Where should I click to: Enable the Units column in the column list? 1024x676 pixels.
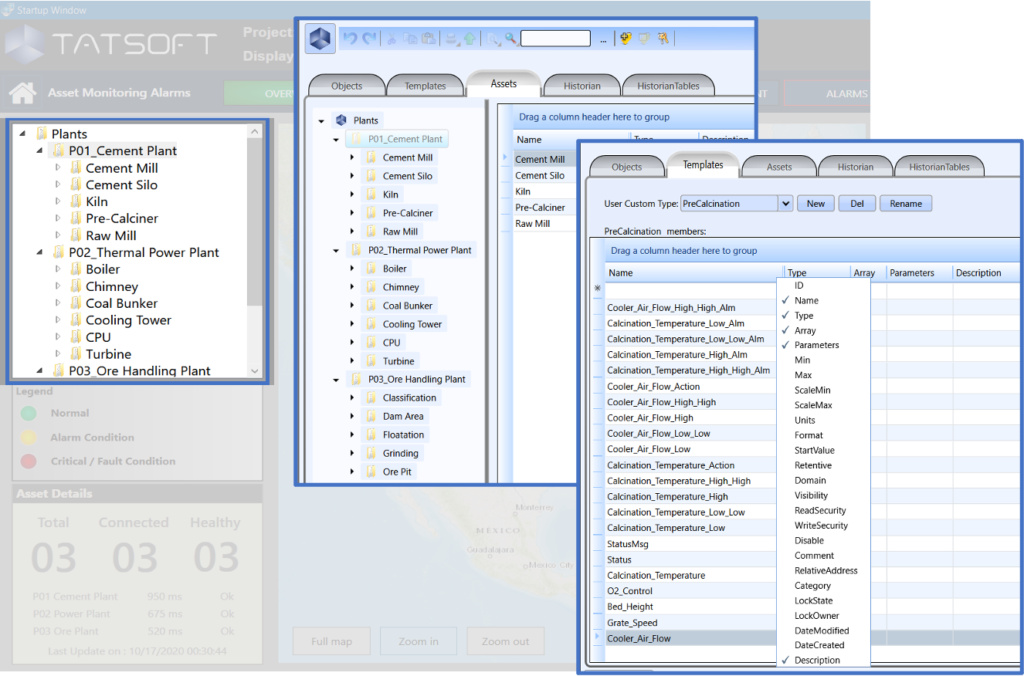pos(804,420)
